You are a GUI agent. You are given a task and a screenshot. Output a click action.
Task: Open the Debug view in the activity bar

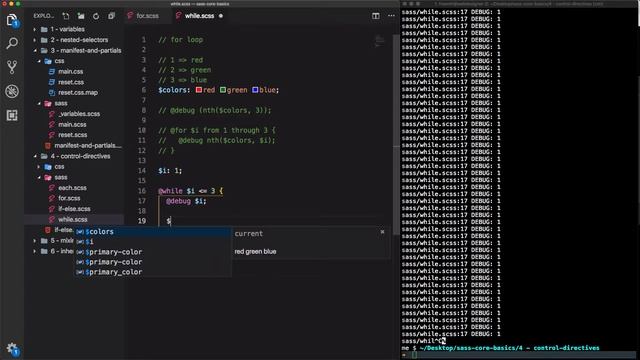click(12, 91)
